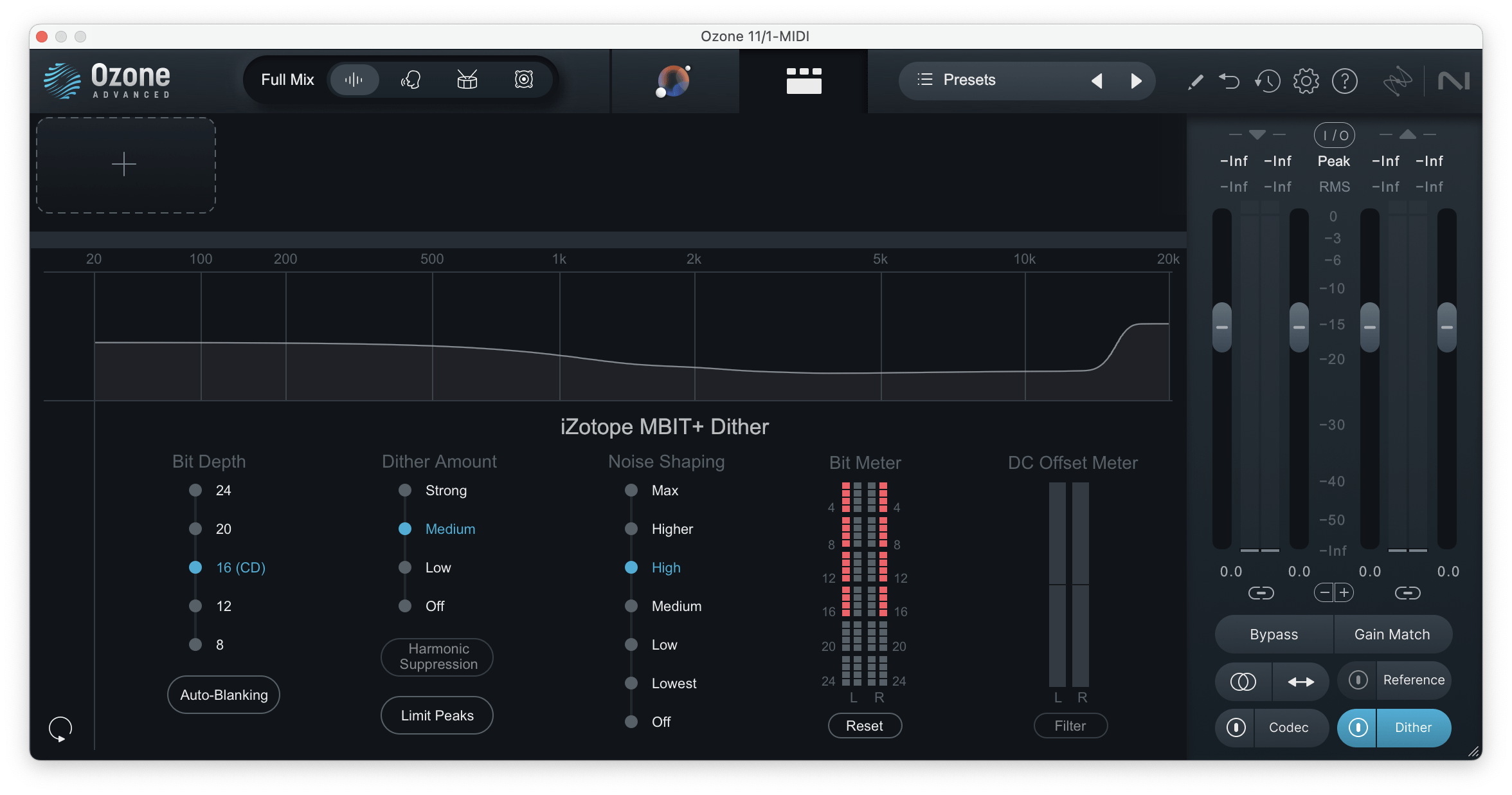The height and width of the screenshot is (795, 1512).
Task: Open the module chain view icon
Action: [x=804, y=81]
